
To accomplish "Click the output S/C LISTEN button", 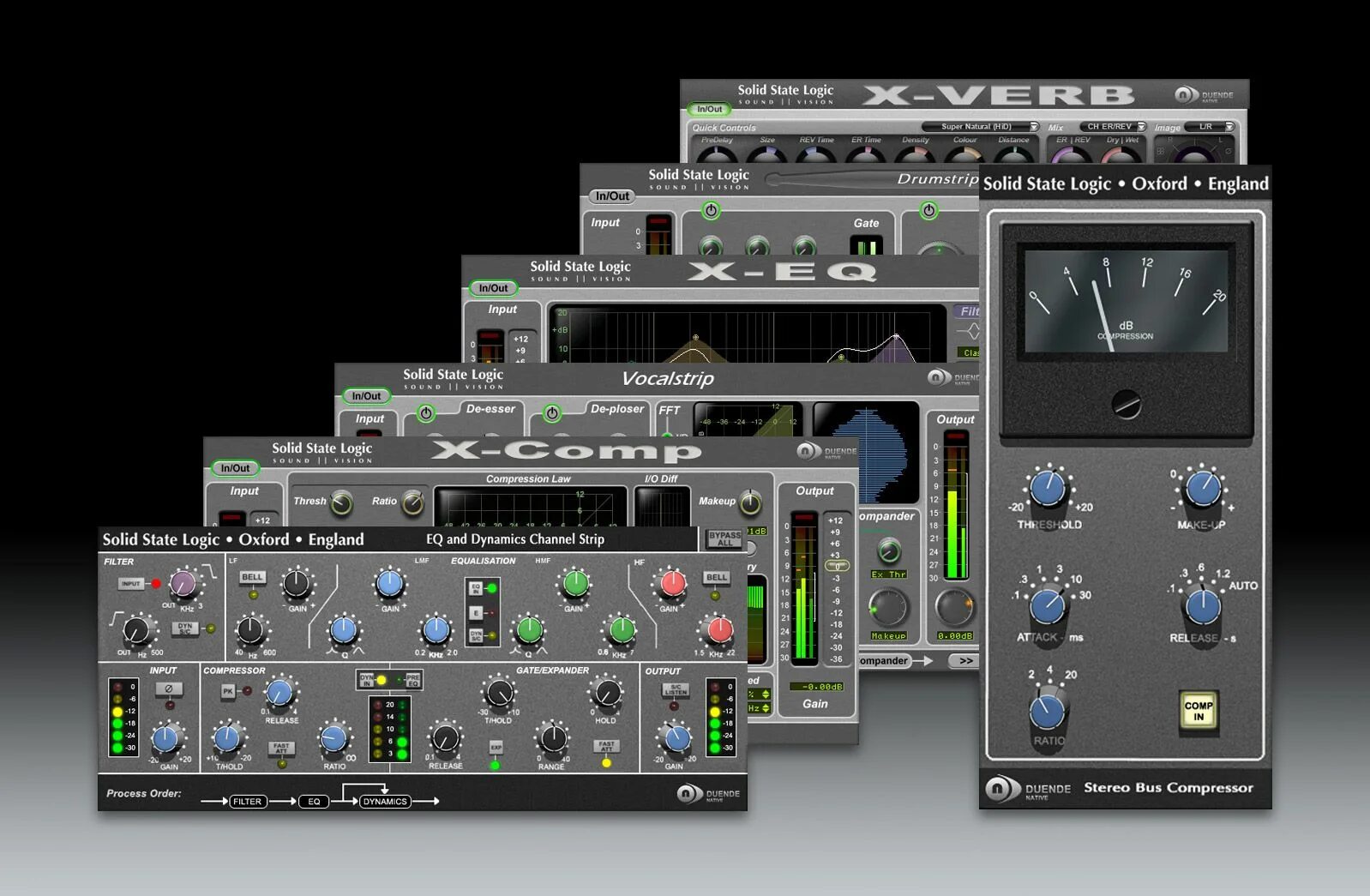I will click(676, 690).
